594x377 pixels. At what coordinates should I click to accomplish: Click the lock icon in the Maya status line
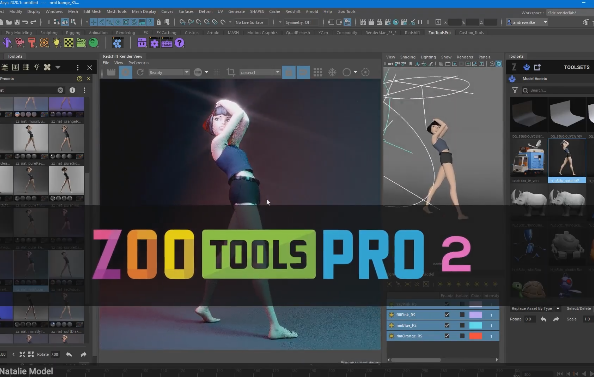point(159,22)
